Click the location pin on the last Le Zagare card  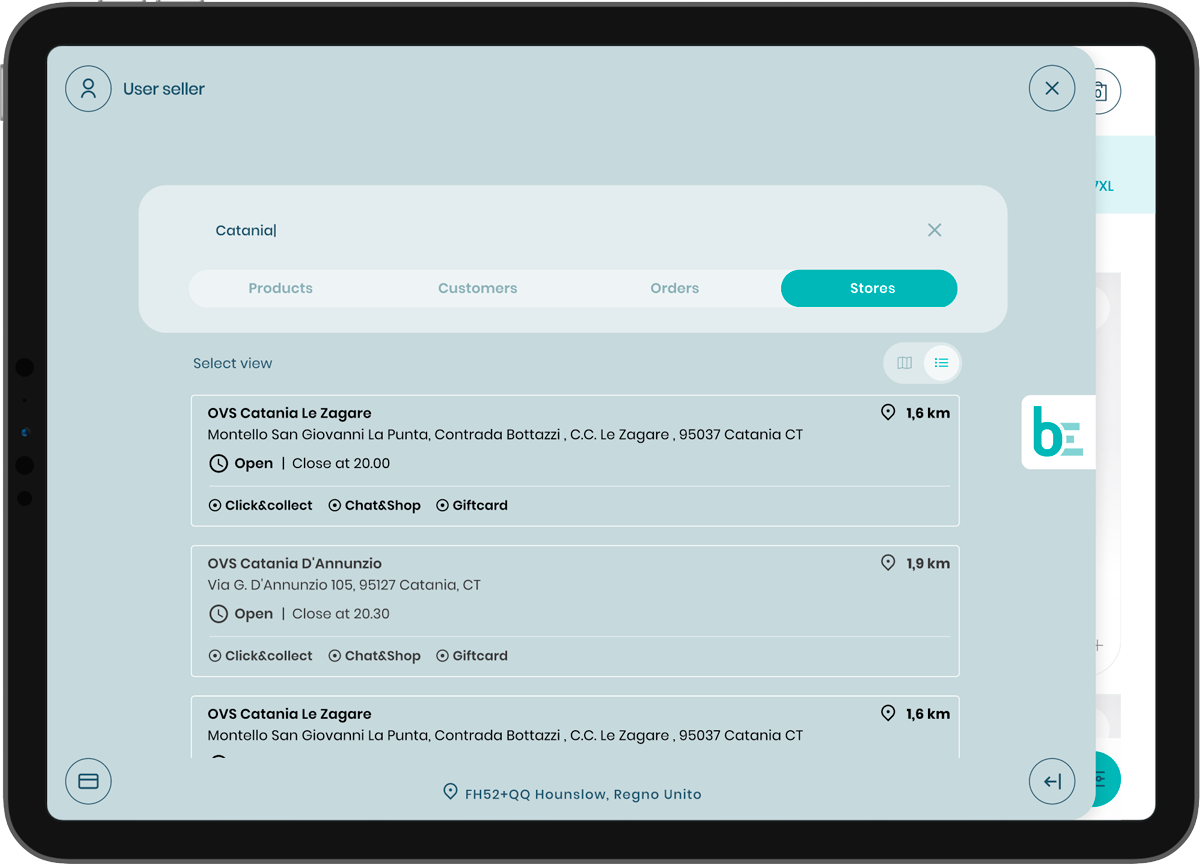887,713
